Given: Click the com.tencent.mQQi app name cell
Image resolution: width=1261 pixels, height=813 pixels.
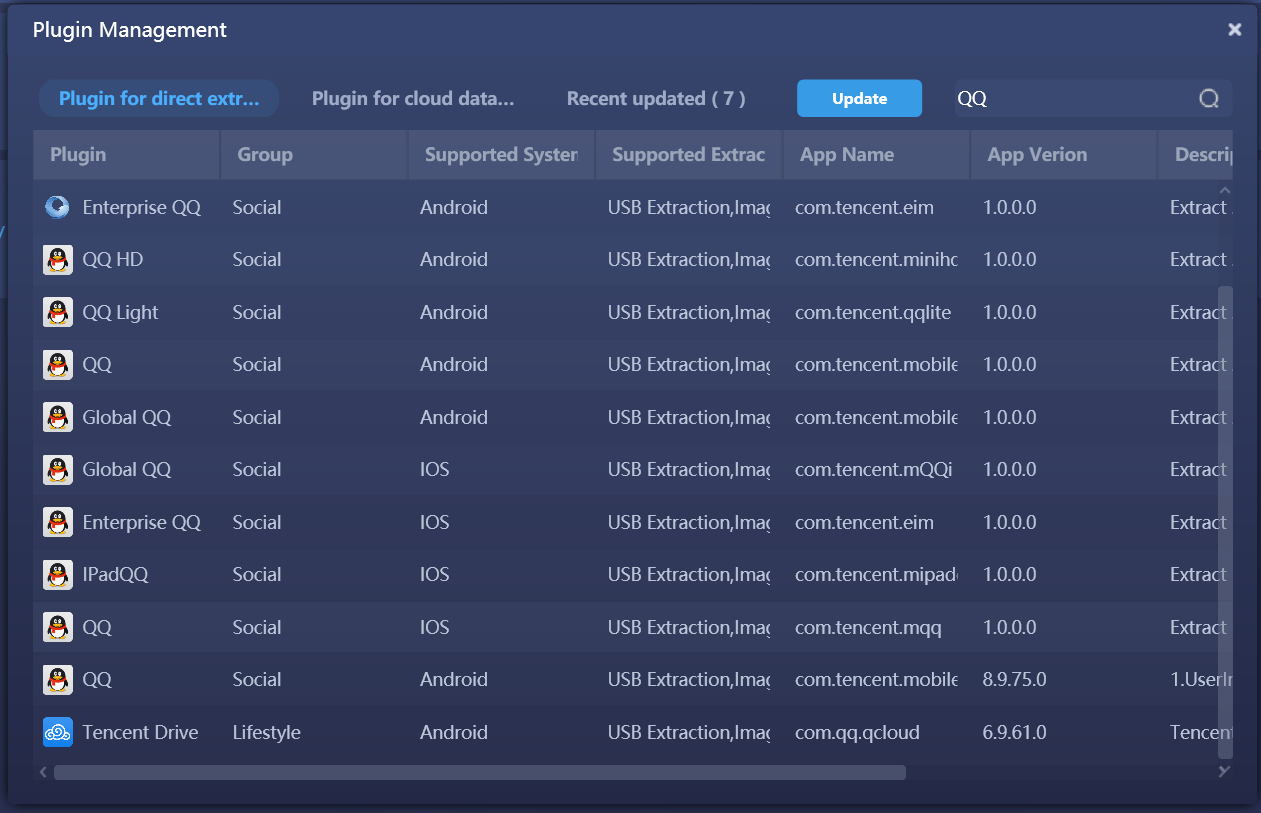Looking at the screenshot, I should 874,469.
